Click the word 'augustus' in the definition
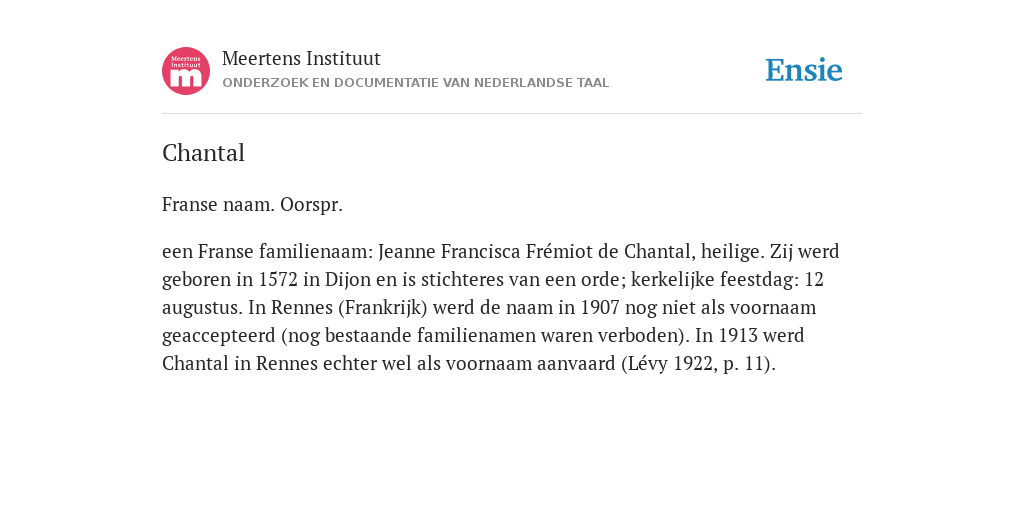The height and width of the screenshot is (512, 1024). (x=202, y=308)
